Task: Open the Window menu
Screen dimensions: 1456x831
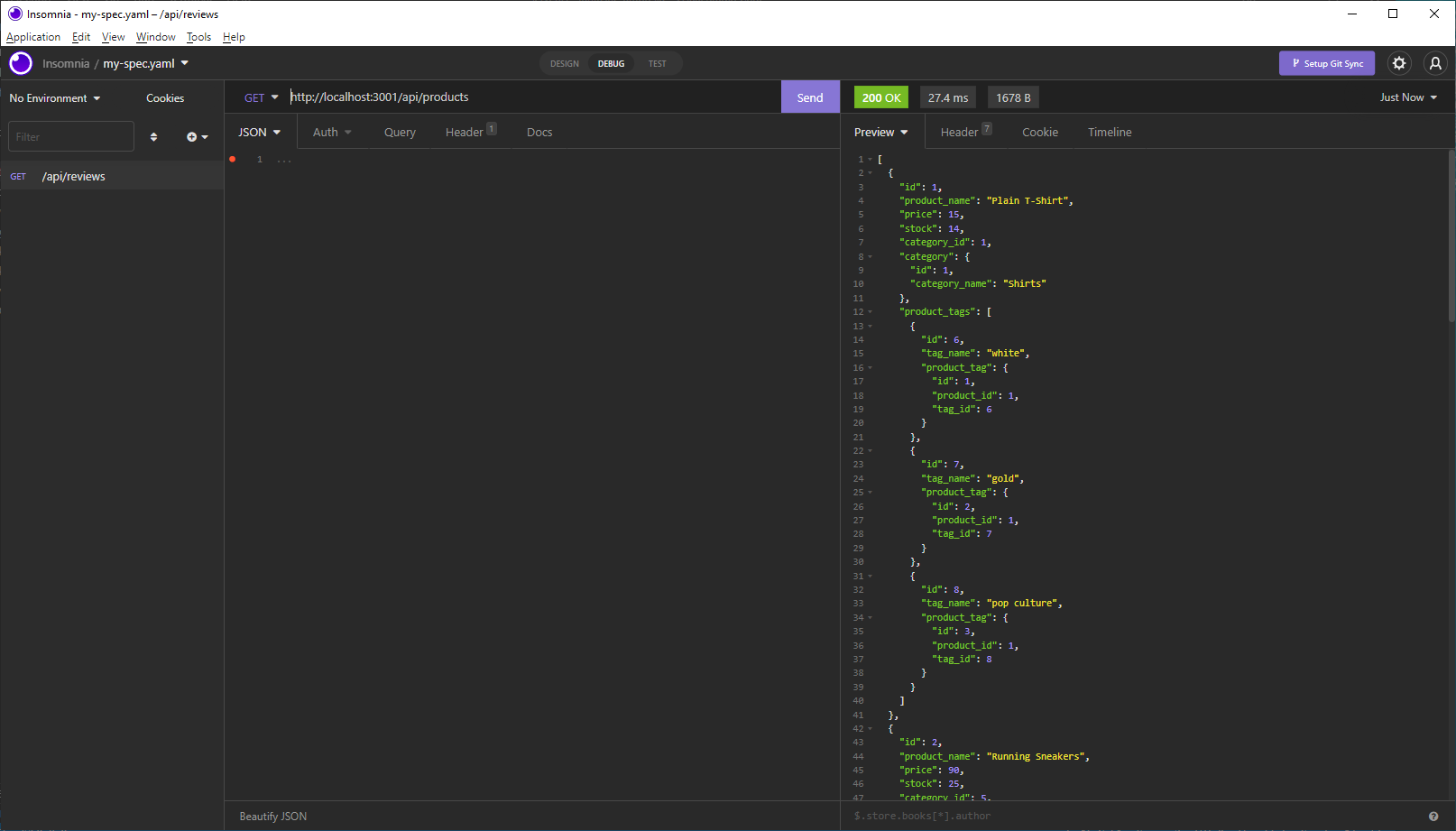Action: (x=155, y=37)
